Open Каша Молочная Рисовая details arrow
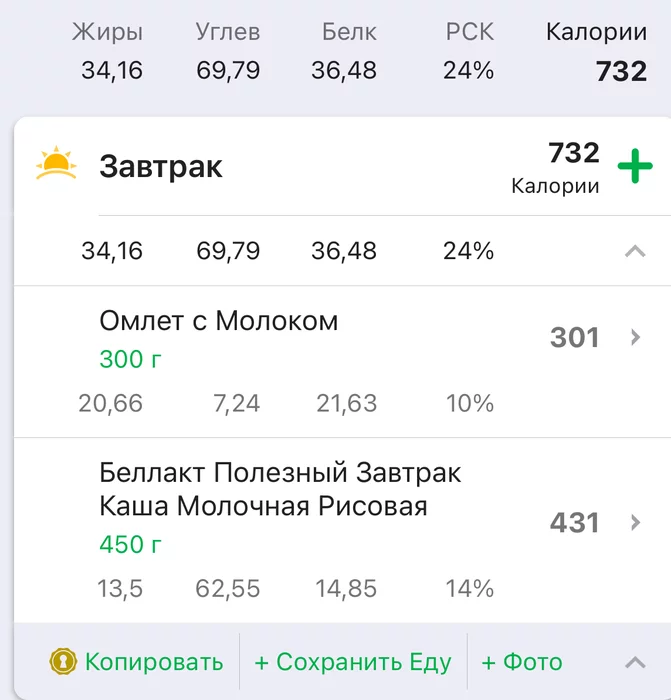The image size is (671, 700). pyautogui.click(x=635, y=522)
